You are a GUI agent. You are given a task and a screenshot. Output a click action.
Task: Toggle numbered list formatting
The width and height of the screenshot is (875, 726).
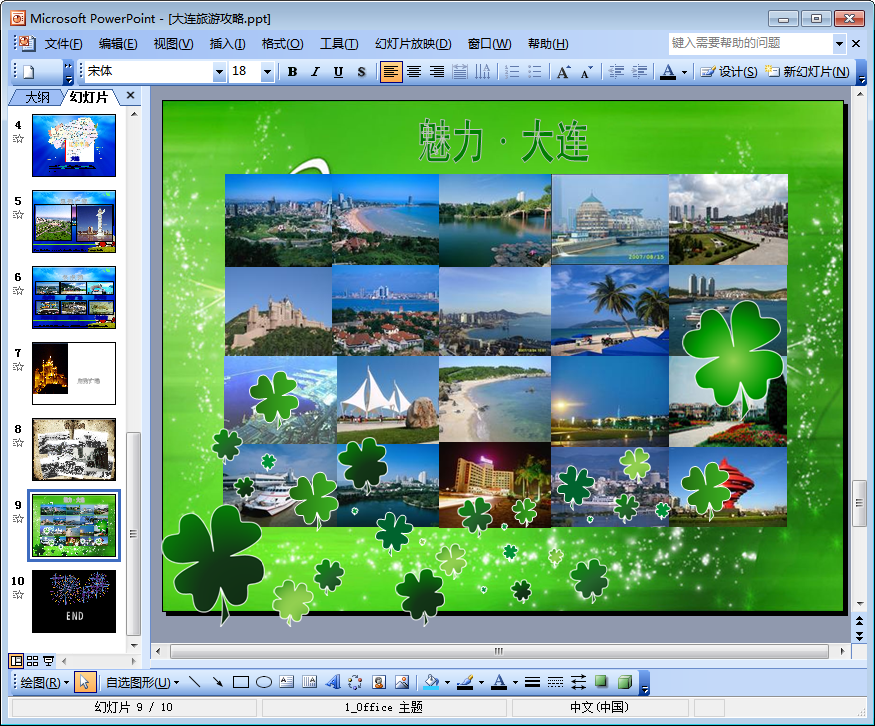click(512, 71)
